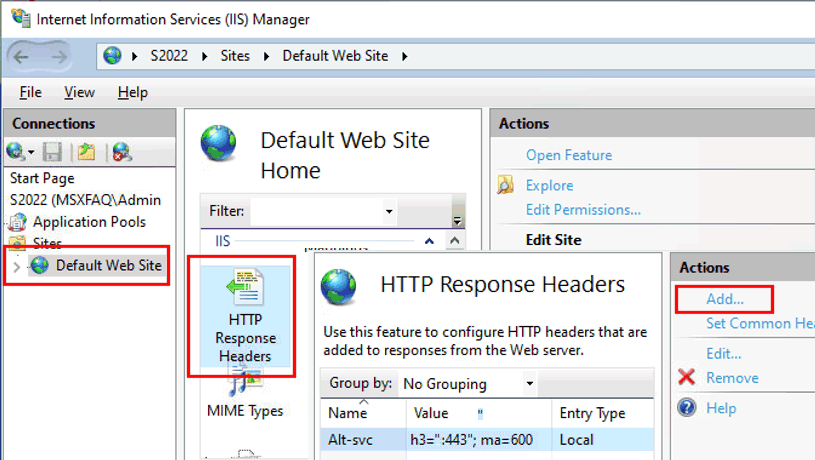The image size is (815, 460).
Task: Collapse the IIS group section
Action: (429, 241)
